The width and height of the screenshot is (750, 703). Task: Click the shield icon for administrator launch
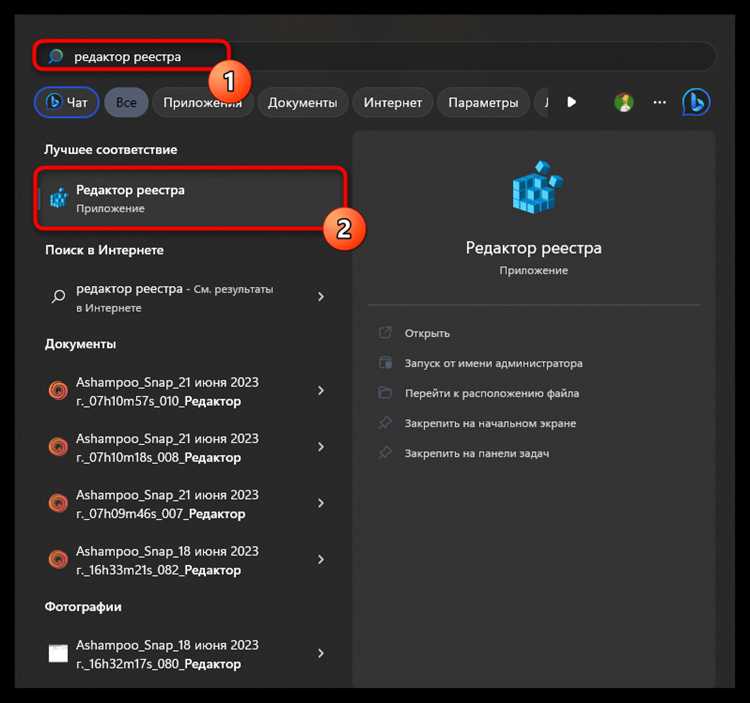[385, 362]
